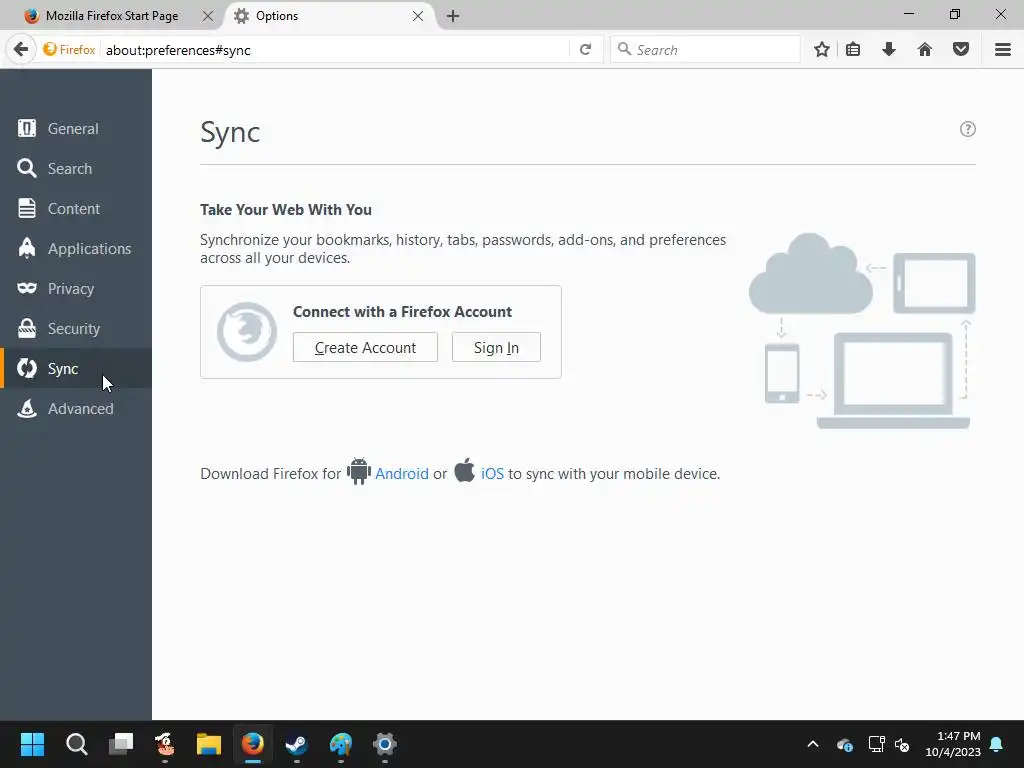Viewport: 1024px width, 768px height.
Task: Click the Firefox taskbar icon
Action: point(253,744)
